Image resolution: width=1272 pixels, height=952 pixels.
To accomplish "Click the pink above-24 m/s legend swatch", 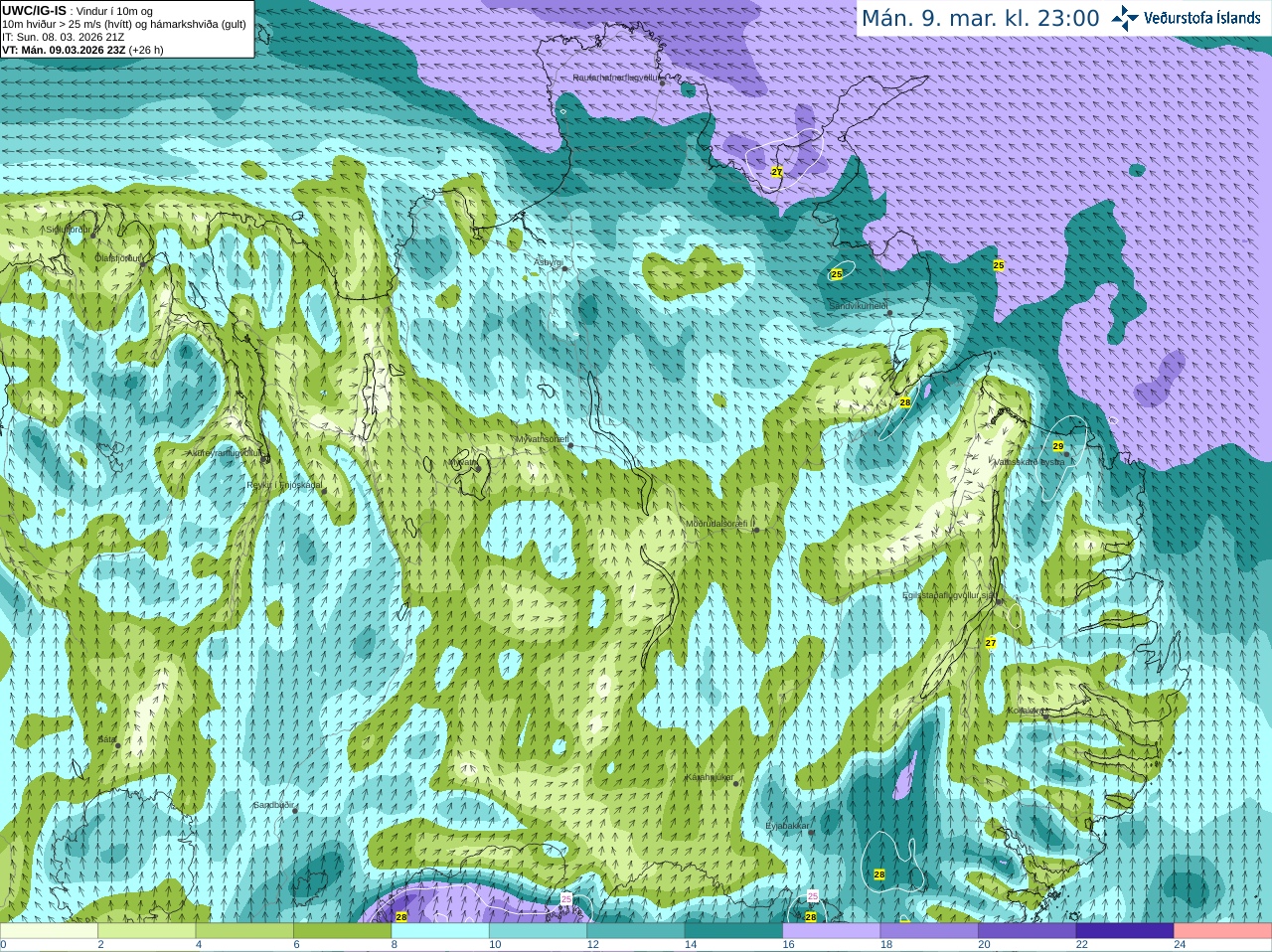I will point(1223,931).
